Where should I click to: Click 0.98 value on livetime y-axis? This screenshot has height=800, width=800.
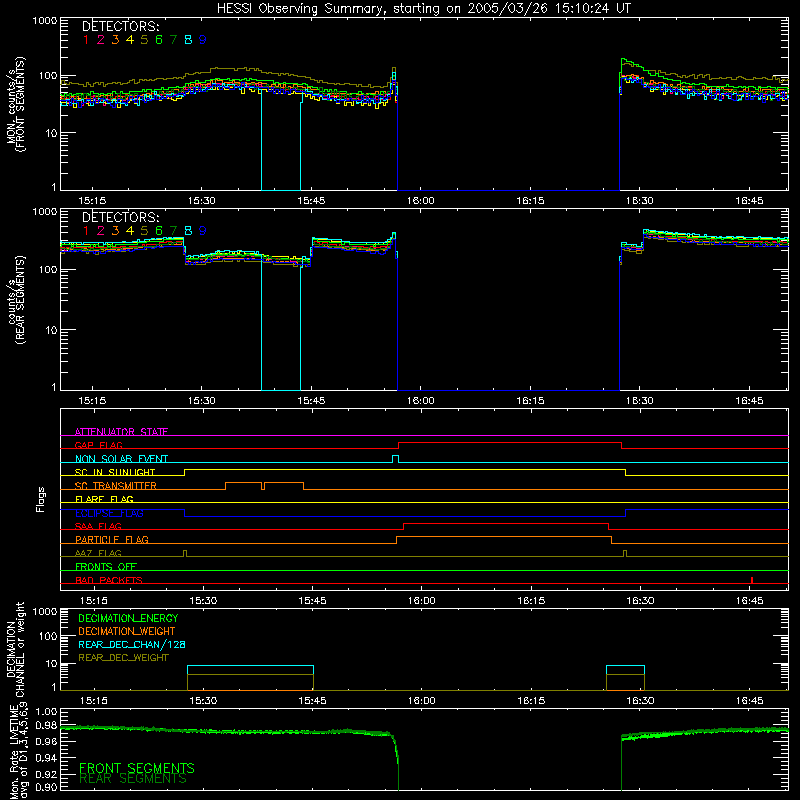tap(46, 726)
